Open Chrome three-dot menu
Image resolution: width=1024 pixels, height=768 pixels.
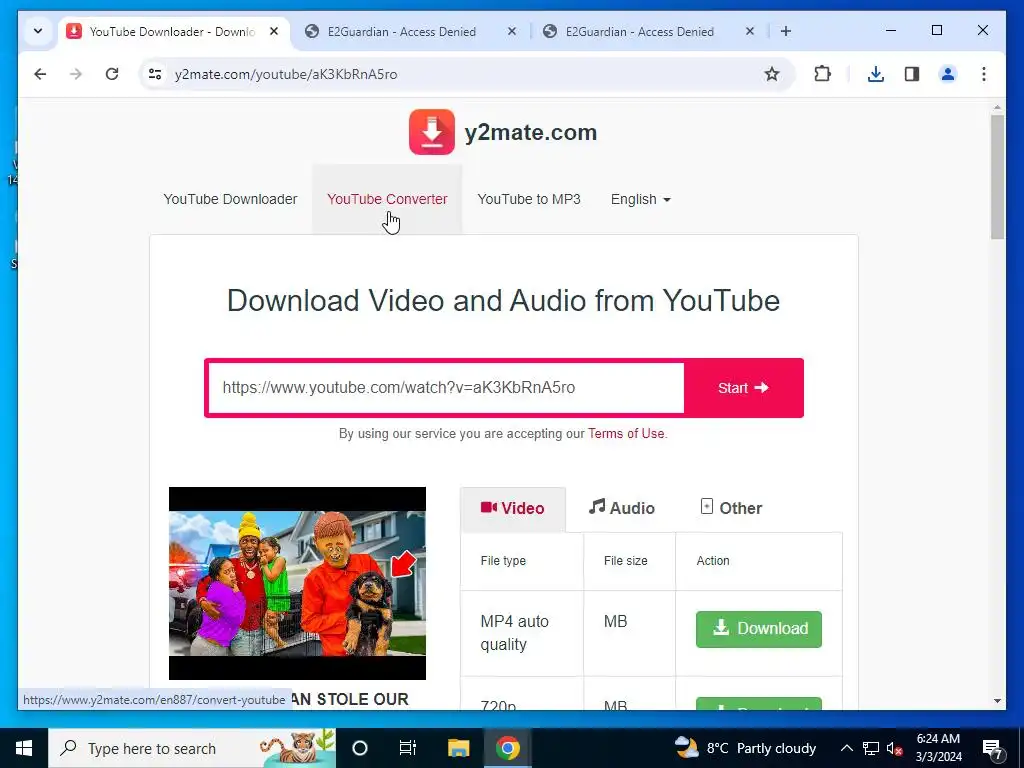tap(984, 74)
